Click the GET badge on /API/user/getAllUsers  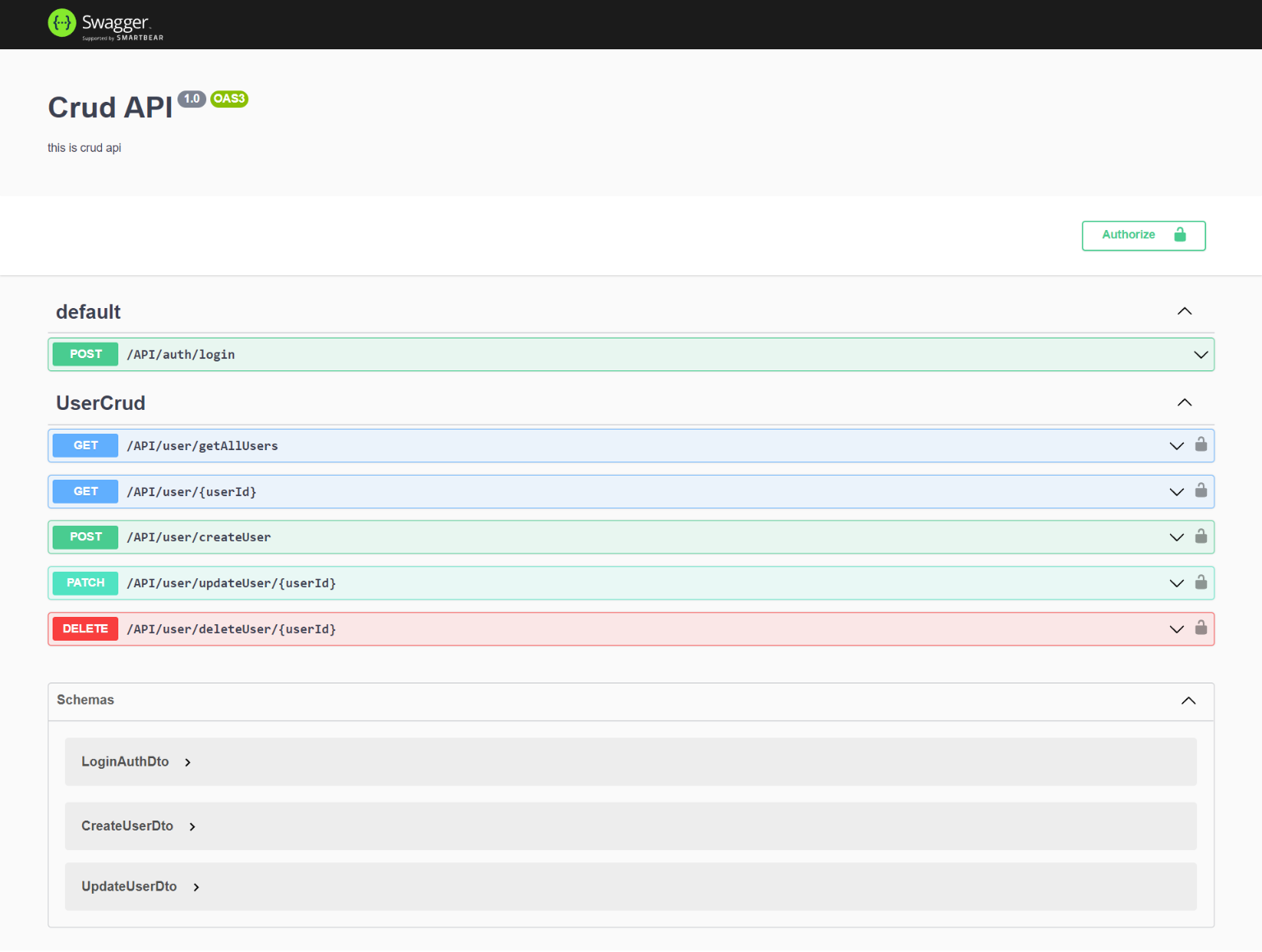pyautogui.click(x=85, y=445)
